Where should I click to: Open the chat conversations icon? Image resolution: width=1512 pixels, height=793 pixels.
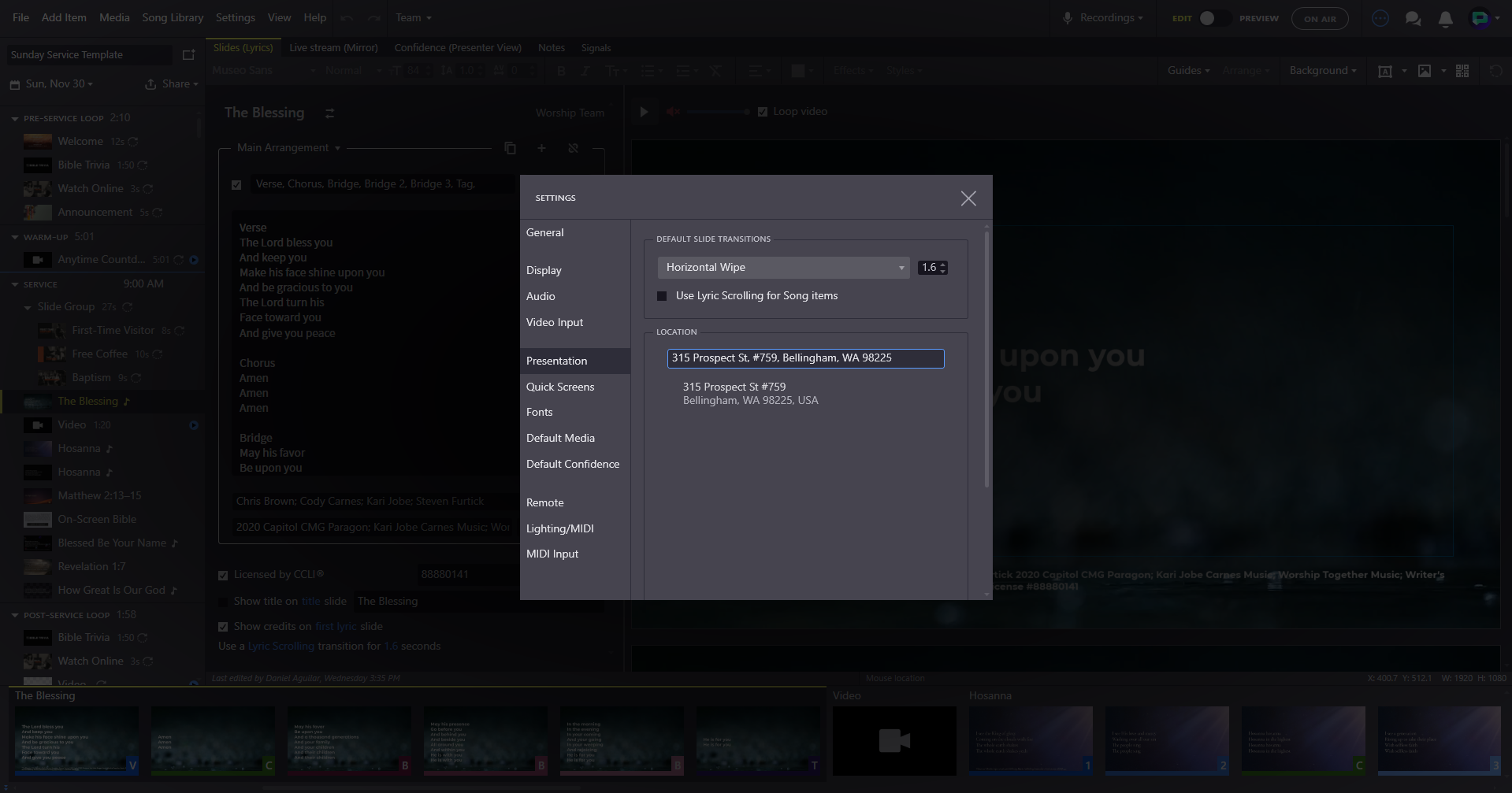click(1413, 18)
